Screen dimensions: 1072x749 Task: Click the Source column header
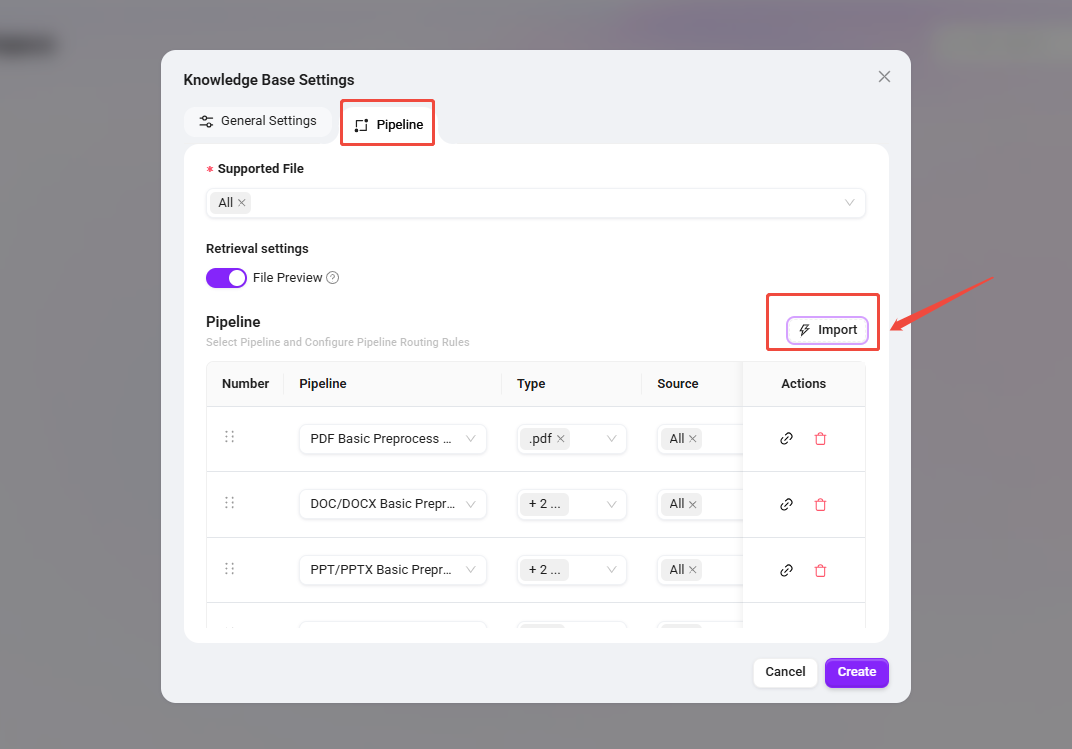678,384
